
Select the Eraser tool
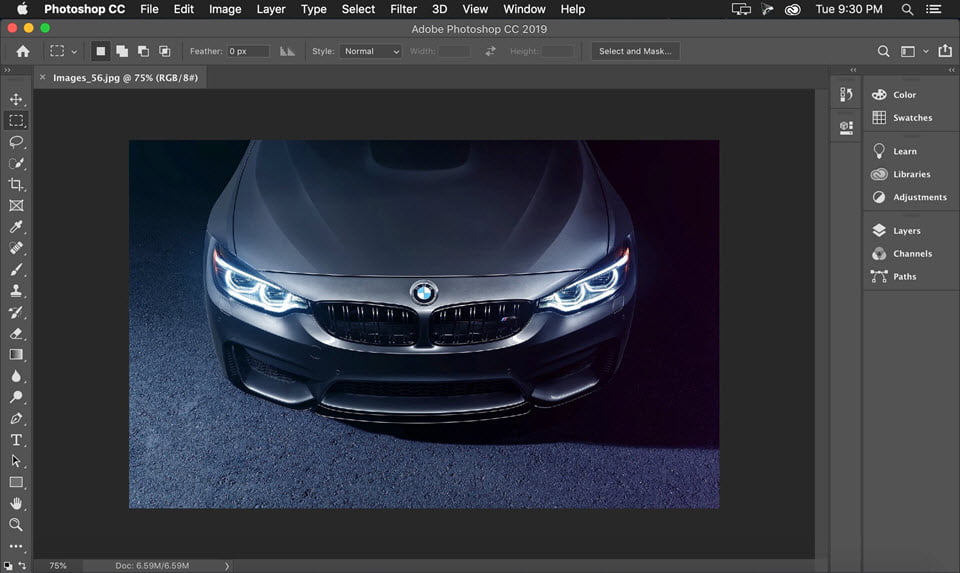point(16,334)
